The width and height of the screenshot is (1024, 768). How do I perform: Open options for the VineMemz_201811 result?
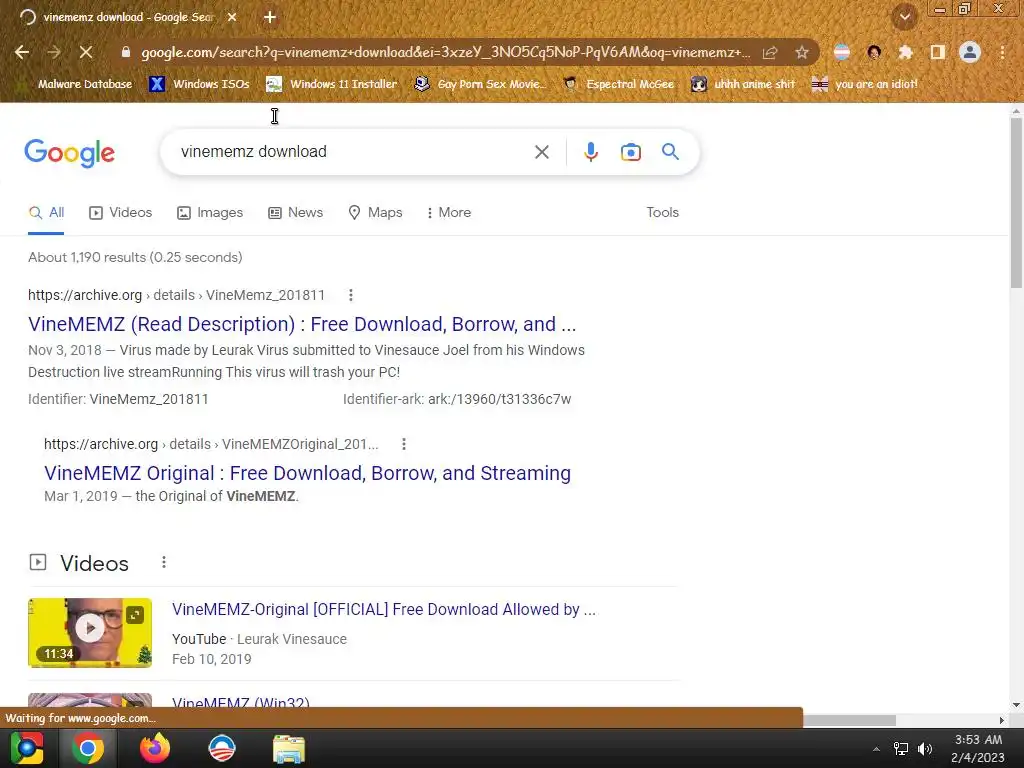tap(351, 295)
